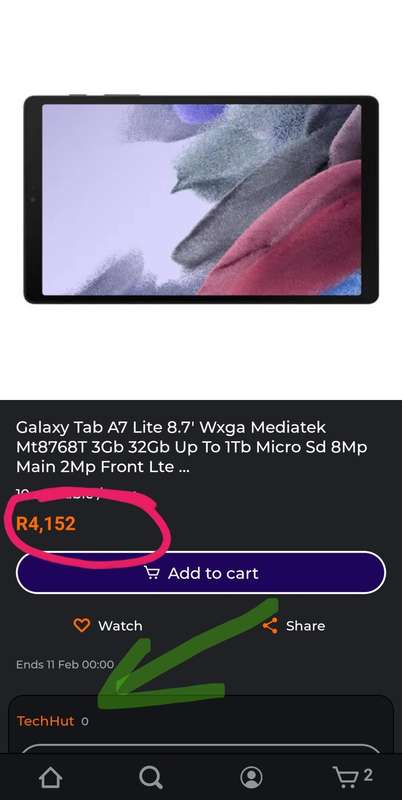Open search via magnifier icon
Screen dimensions: 402x800
[151, 778]
